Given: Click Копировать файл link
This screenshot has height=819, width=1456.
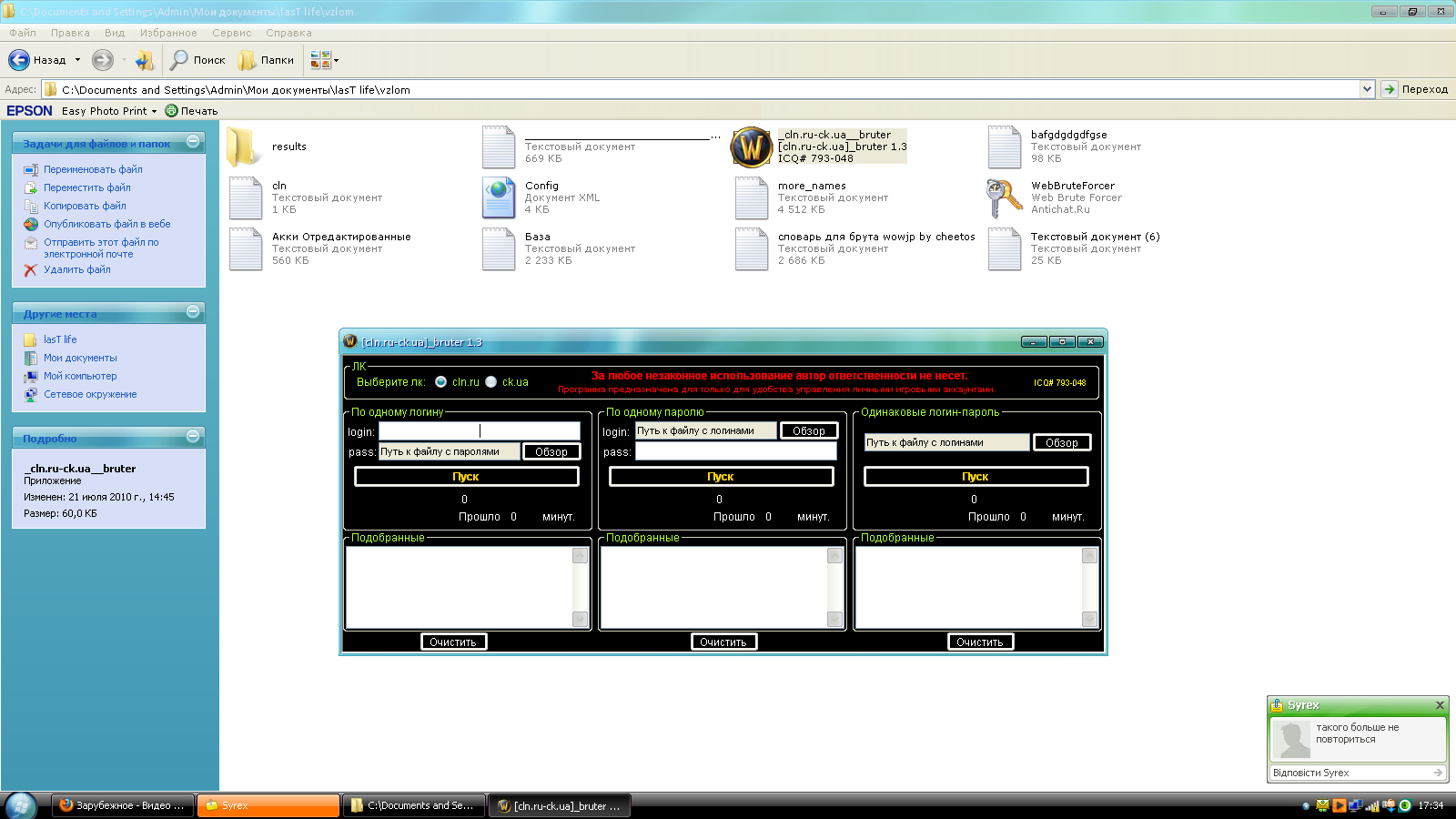Looking at the screenshot, I should pyautogui.click(x=85, y=206).
